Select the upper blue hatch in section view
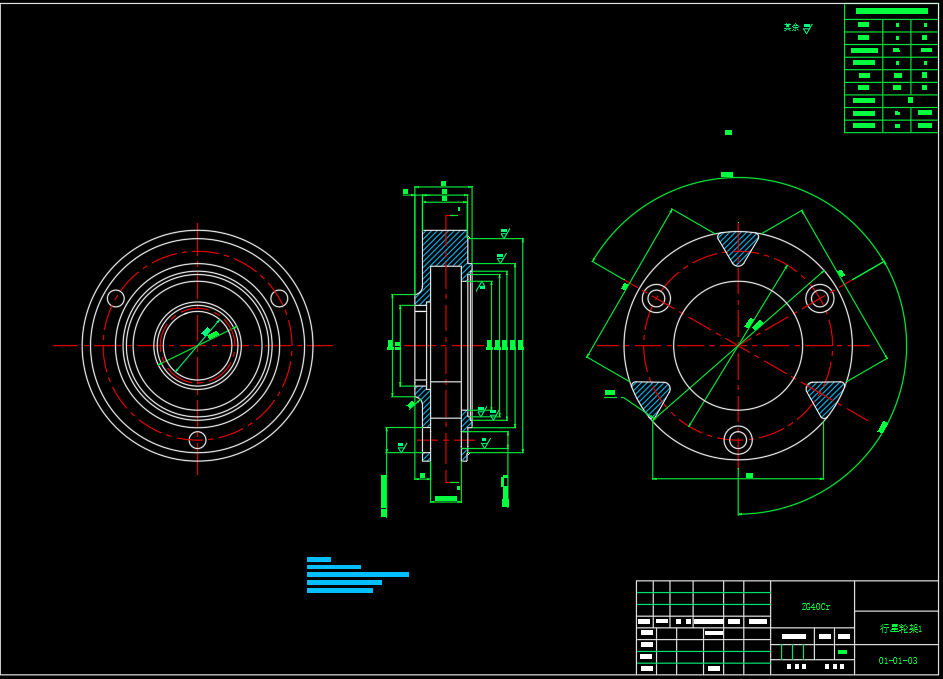This screenshot has height=679, width=943. coord(444,247)
